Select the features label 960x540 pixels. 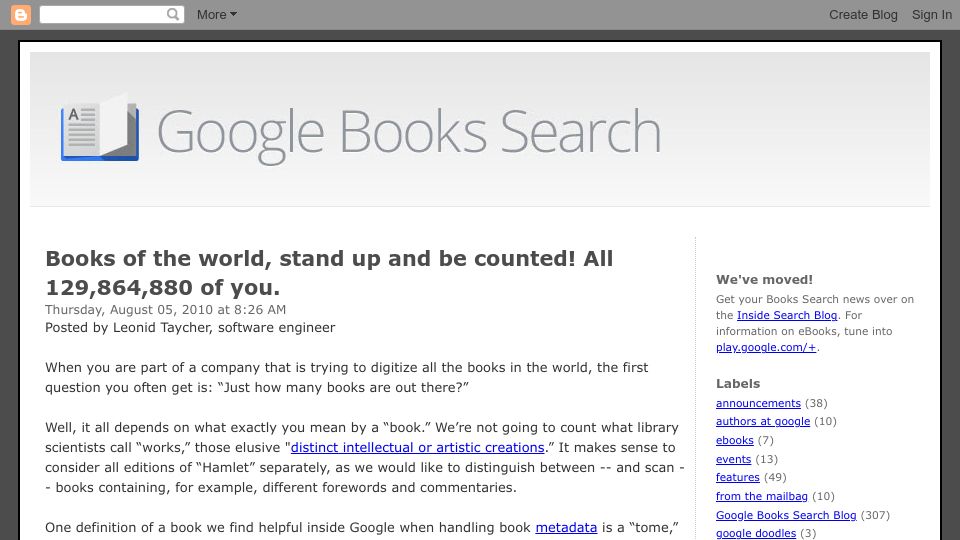738,477
